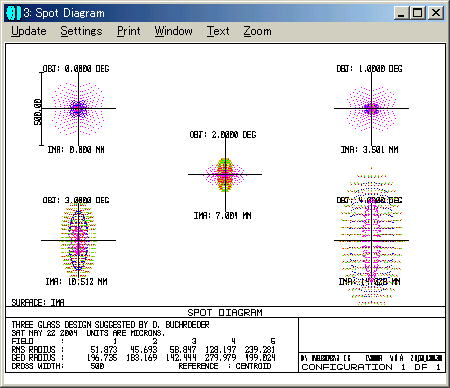Open the Update menu
450x388 pixels.
click(x=29, y=31)
